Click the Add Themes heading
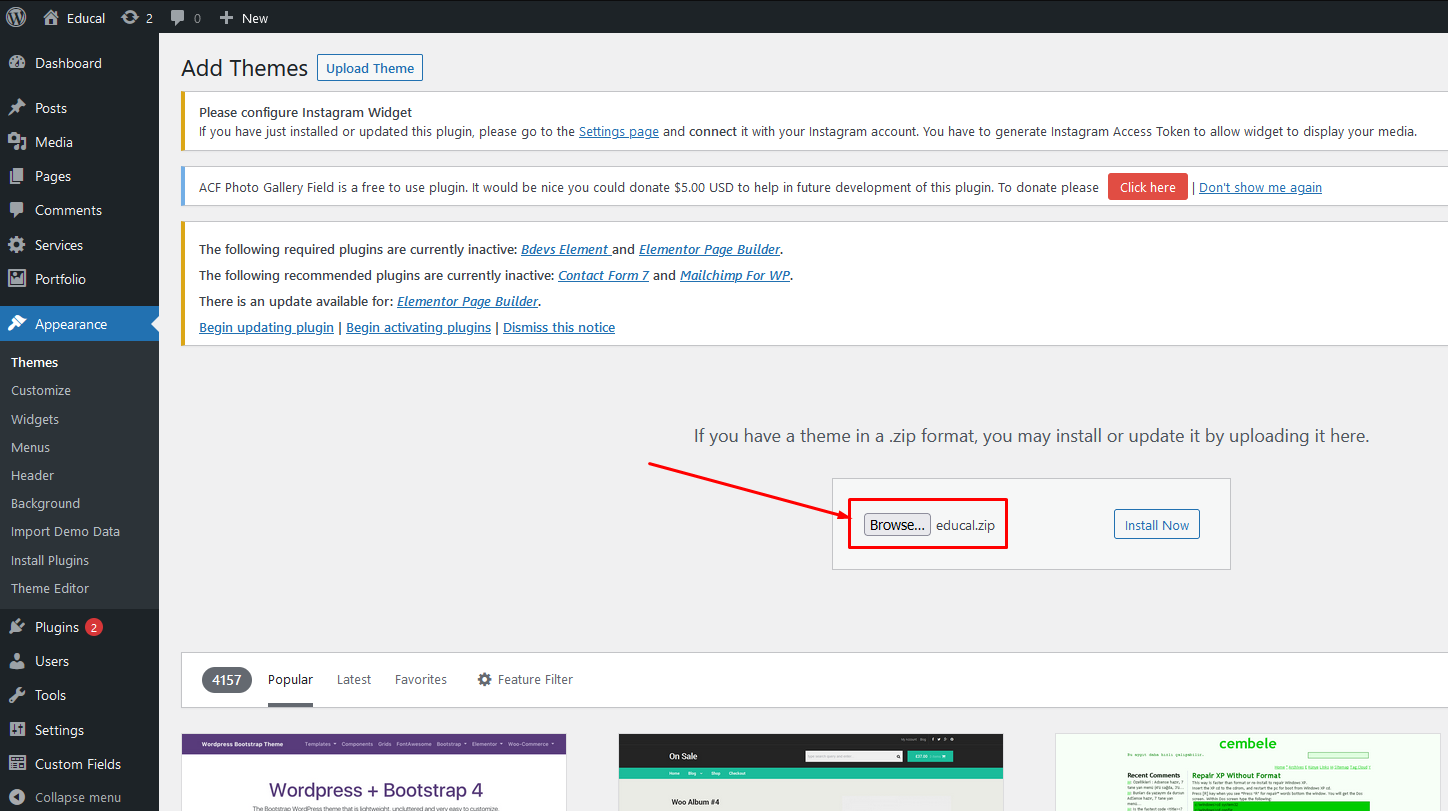 coord(245,68)
